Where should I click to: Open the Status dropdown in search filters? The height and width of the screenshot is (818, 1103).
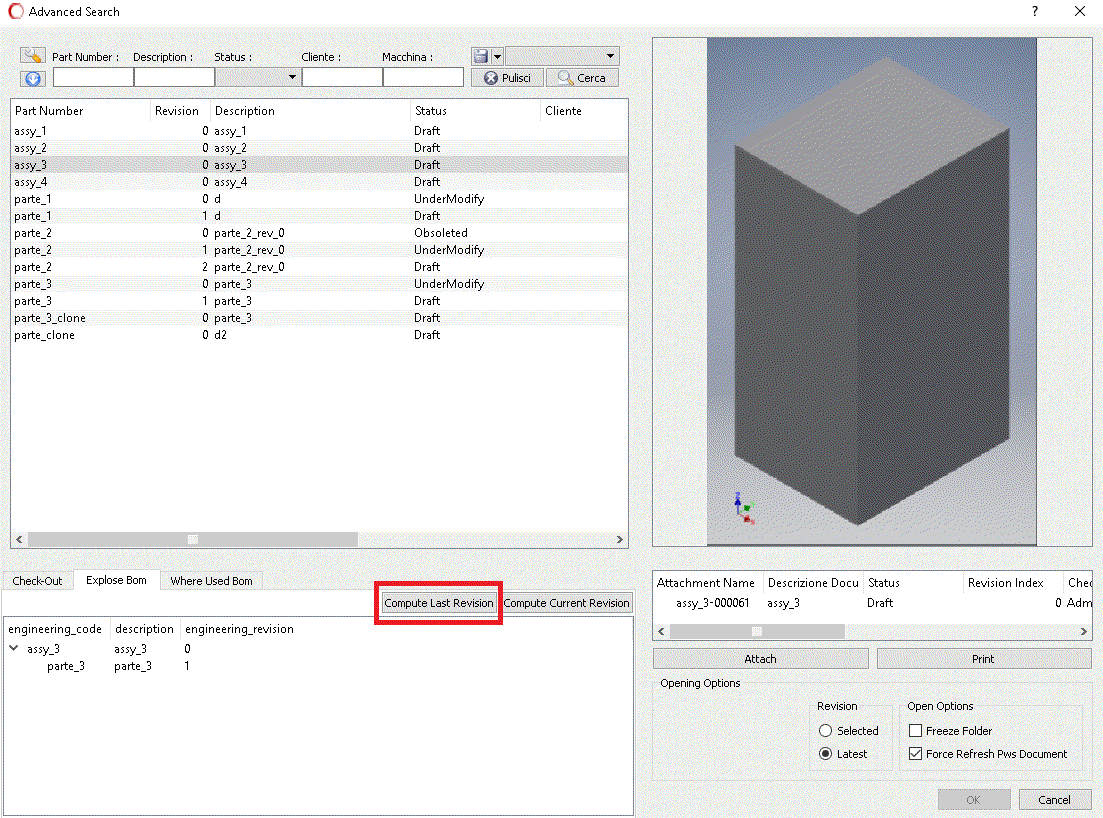coord(290,76)
